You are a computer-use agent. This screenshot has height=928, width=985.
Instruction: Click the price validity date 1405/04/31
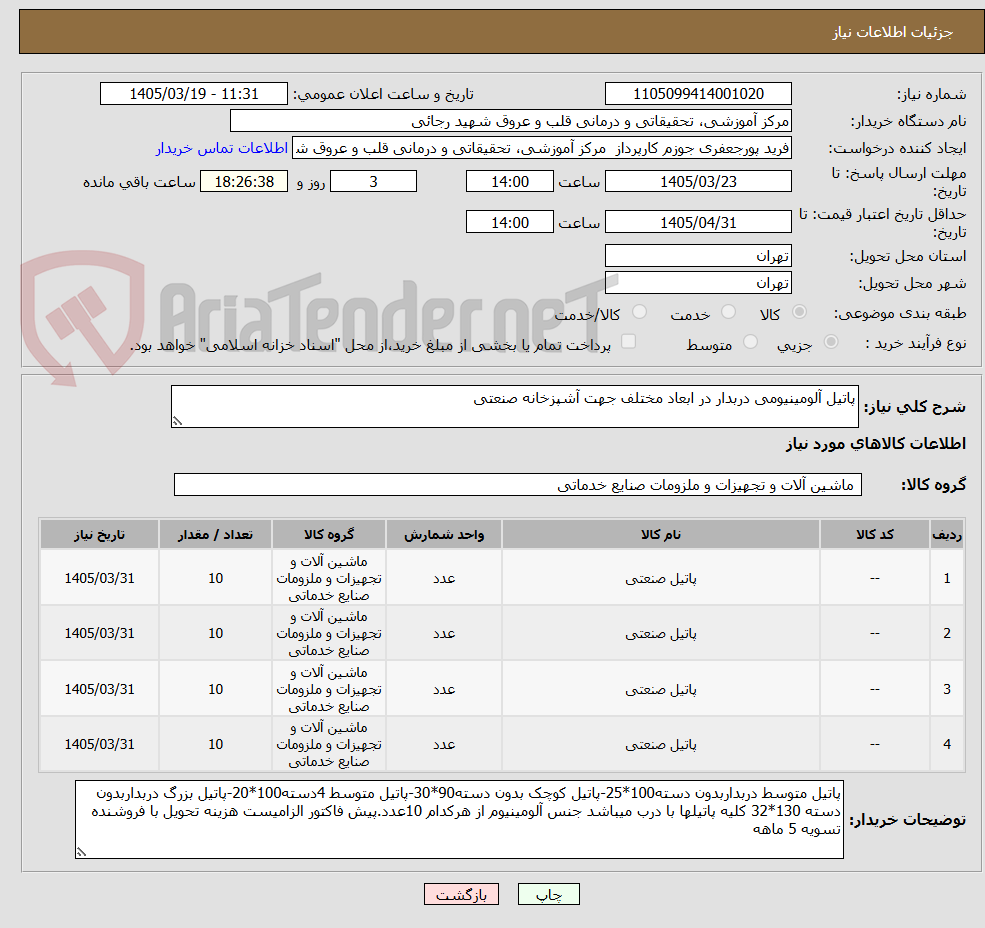pyautogui.click(x=698, y=222)
